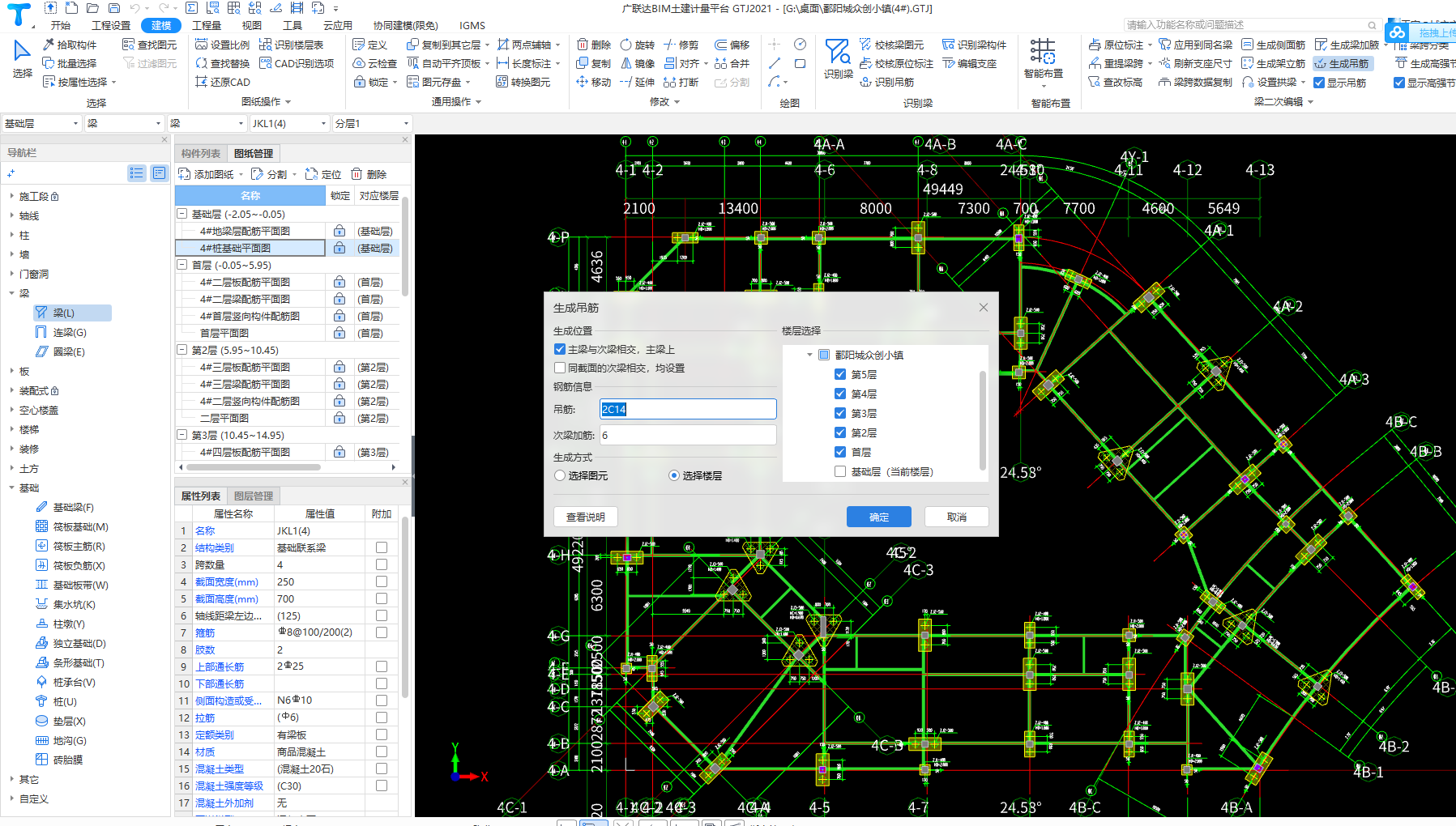Click 确定 to confirm hanger bar generation
The height and width of the screenshot is (826, 1456).
pos(879,517)
